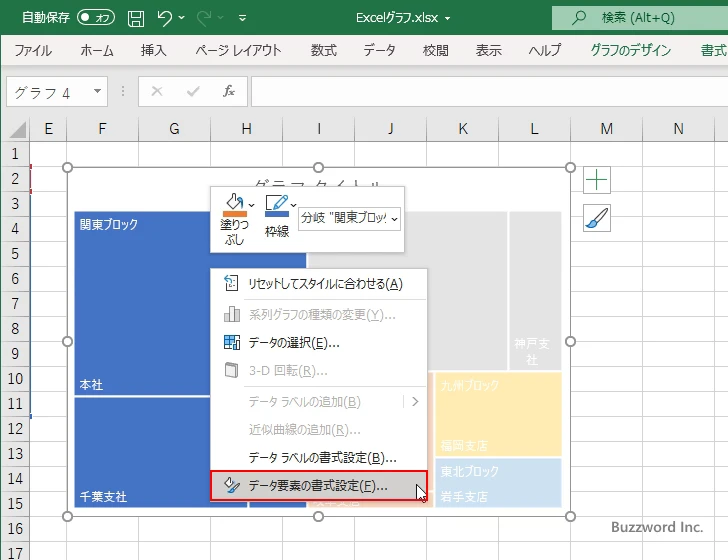Image resolution: width=728 pixels, height=560 pixels.
Task: Click the Select All corner triangle
Action: click(18, 129)
